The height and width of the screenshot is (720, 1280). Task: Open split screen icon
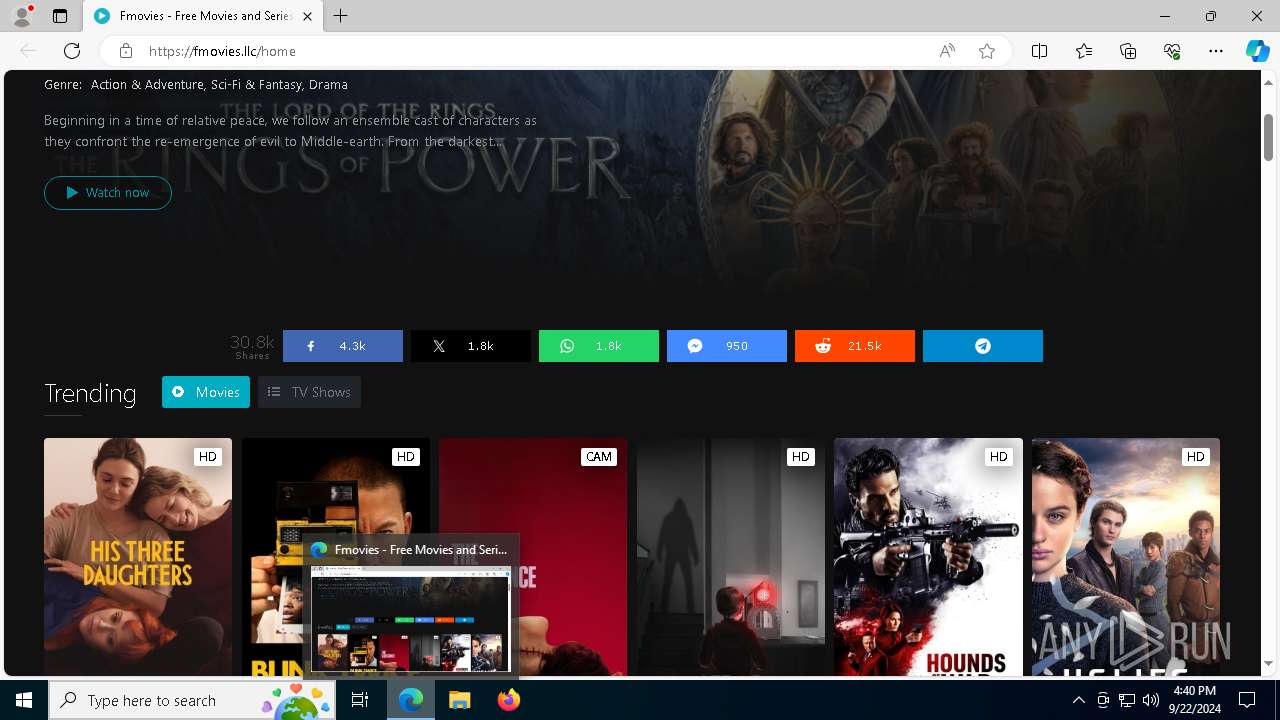coord(1039,51)
